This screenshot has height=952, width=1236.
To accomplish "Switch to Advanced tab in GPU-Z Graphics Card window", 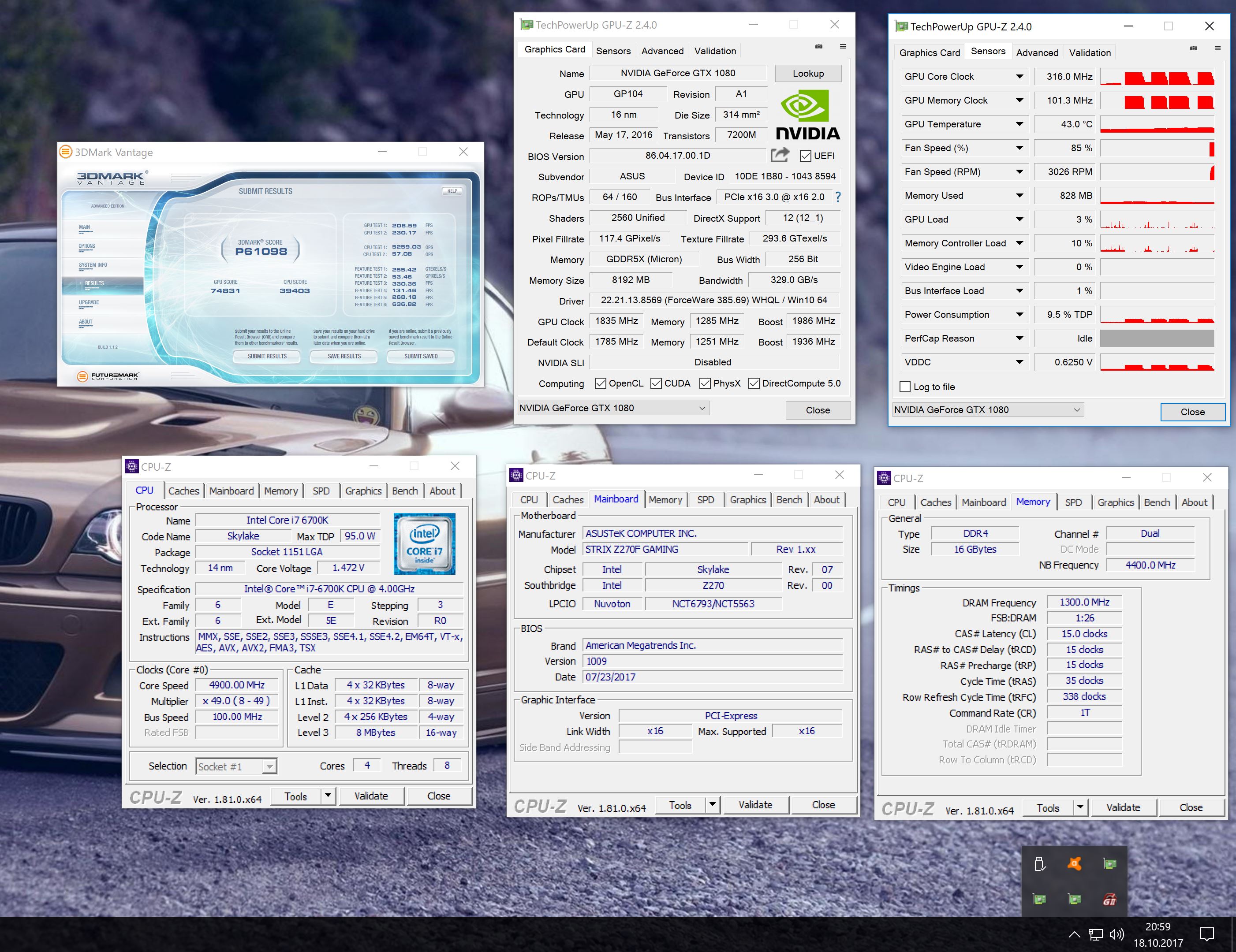I will 662,51.
